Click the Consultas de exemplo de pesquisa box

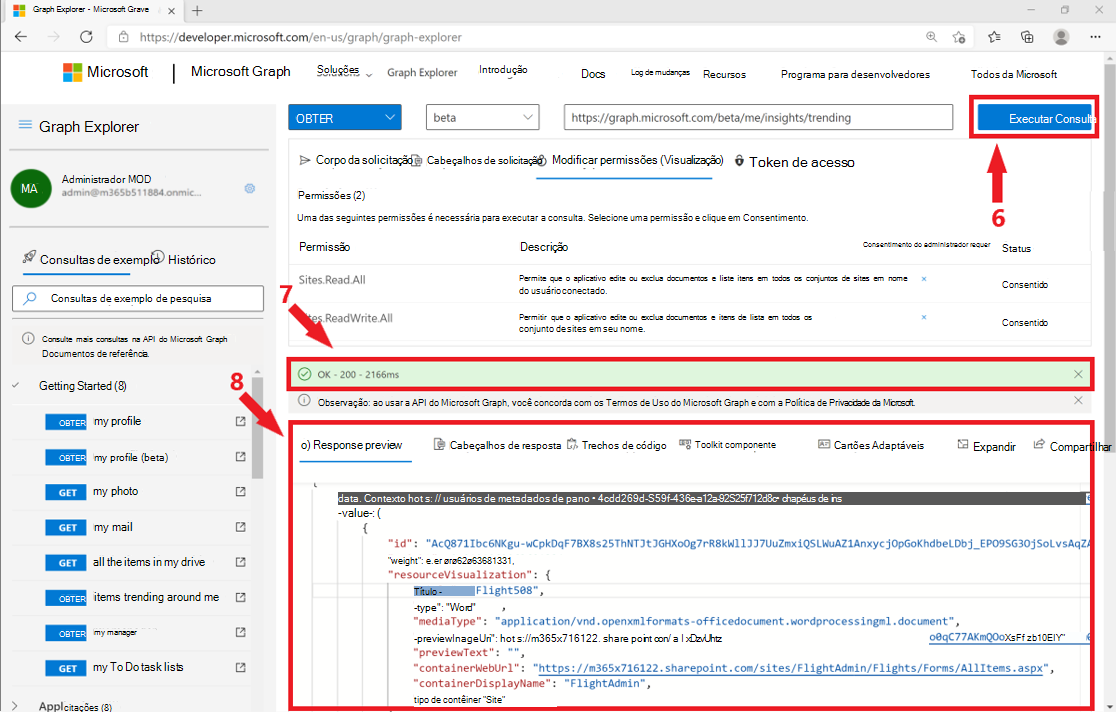point(138,298)
